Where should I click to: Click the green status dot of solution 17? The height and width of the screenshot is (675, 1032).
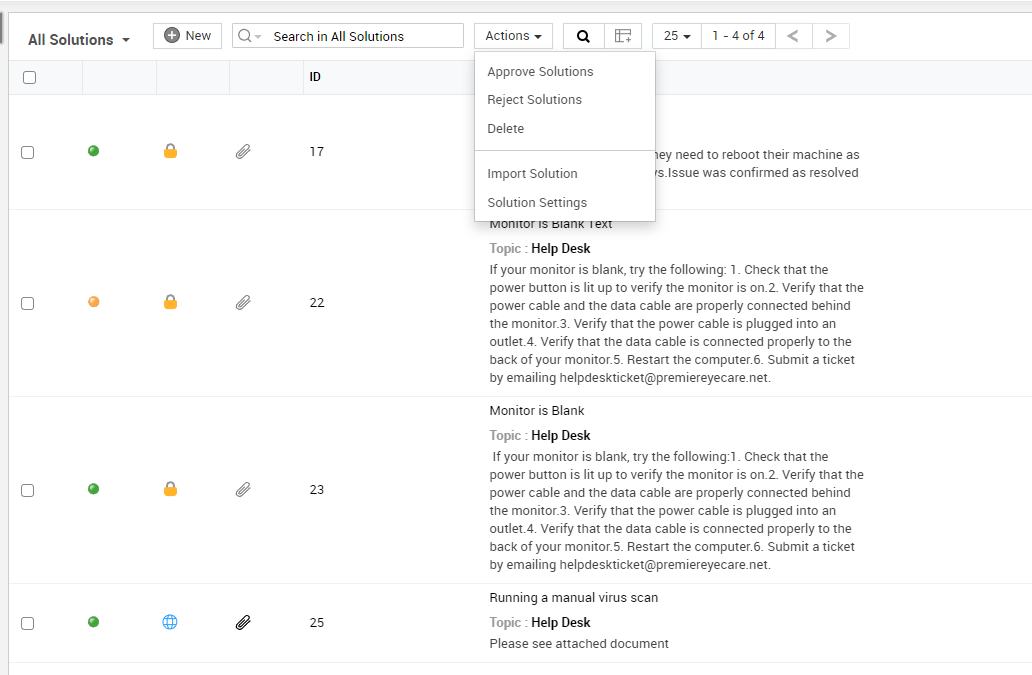93,151
